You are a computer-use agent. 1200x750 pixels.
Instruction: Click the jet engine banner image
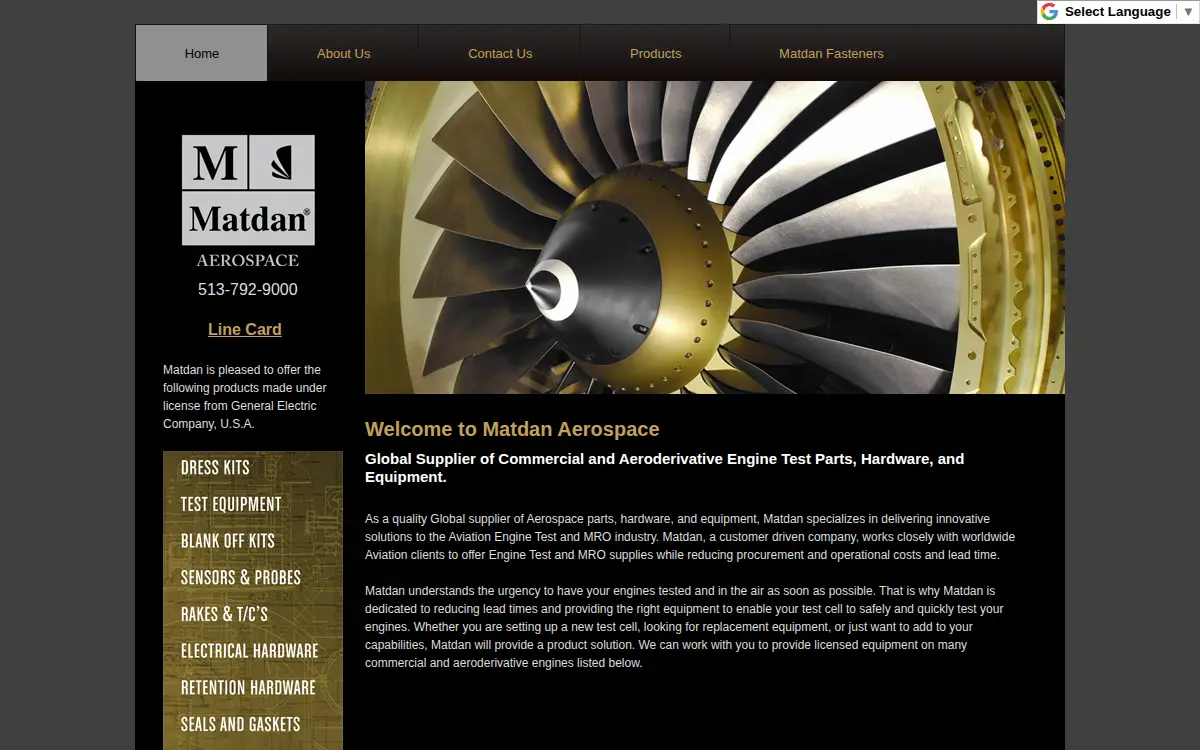715,237
